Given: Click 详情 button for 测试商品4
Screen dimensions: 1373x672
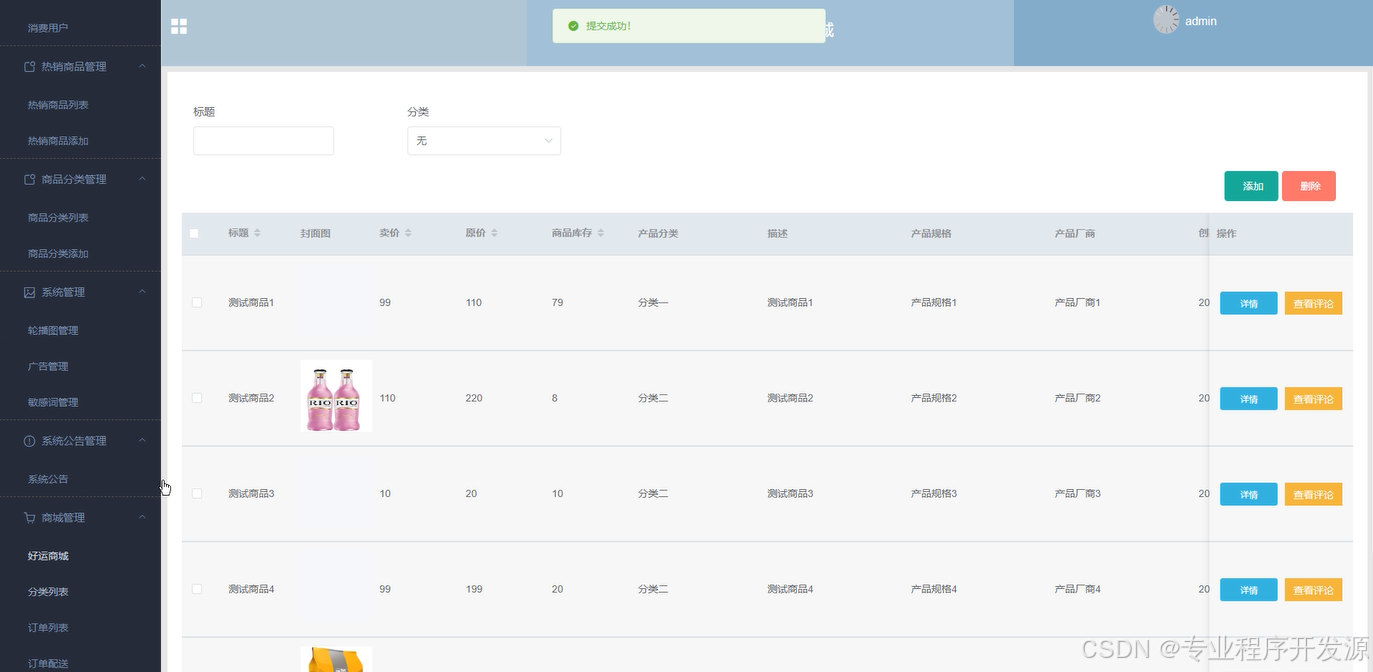Looking at the screenshot, I should pos(1248,590).
